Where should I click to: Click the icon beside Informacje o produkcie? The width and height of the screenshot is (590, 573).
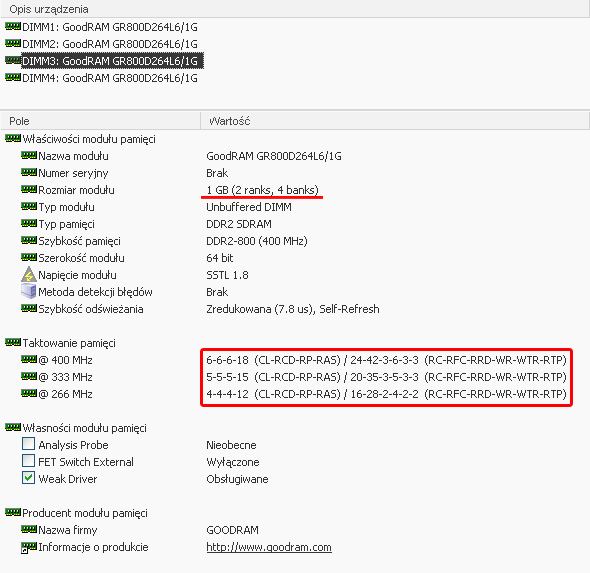(x=29, y=547)
